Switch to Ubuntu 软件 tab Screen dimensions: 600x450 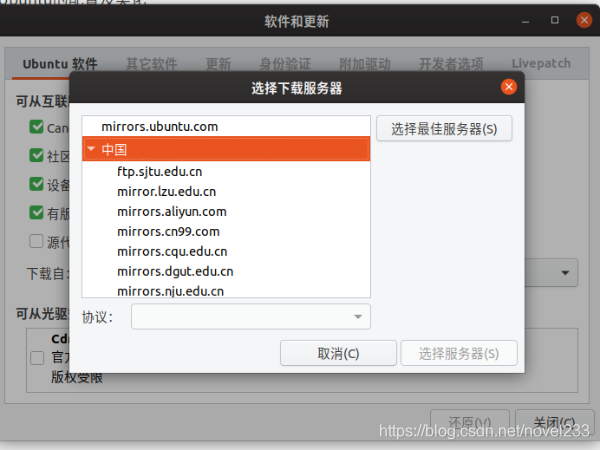pos(60,64)
